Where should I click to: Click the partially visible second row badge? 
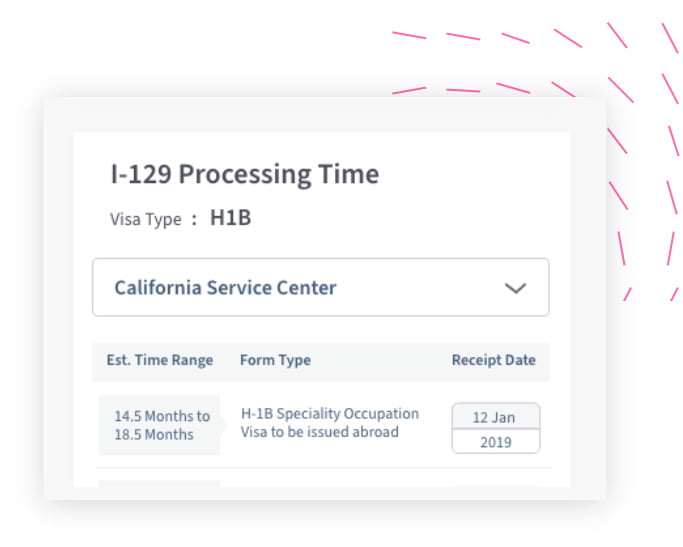[x=159, y=483]
